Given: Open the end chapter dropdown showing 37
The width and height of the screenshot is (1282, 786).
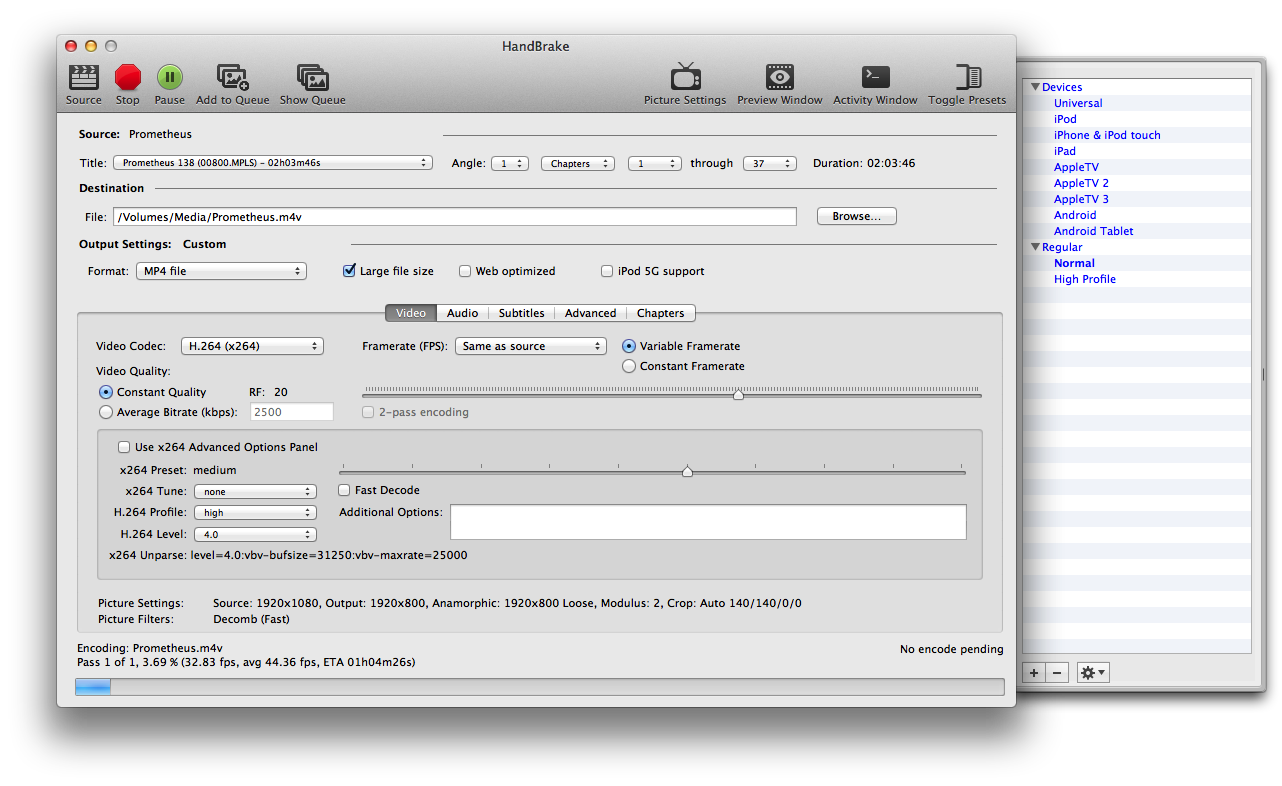Looking at the screenshot, I should tap(770, 163).
